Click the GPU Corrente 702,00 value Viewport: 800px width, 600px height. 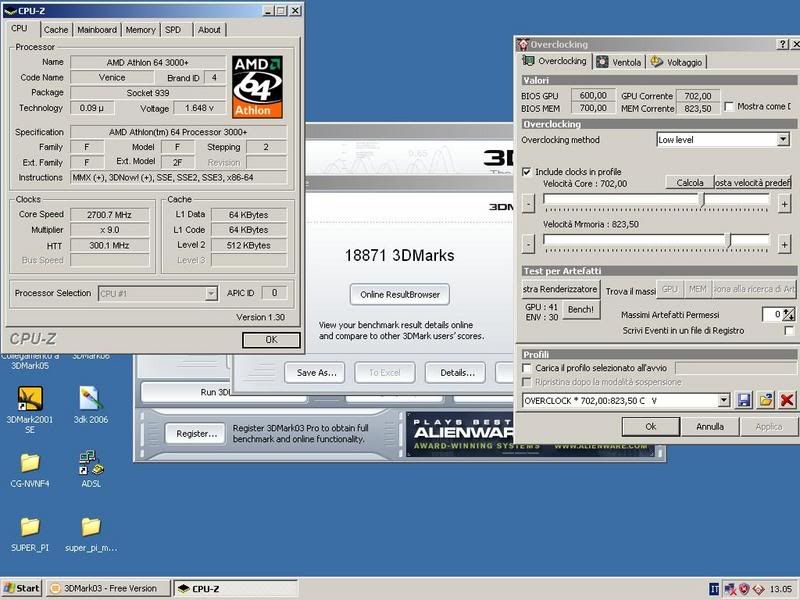pos(697,96)
